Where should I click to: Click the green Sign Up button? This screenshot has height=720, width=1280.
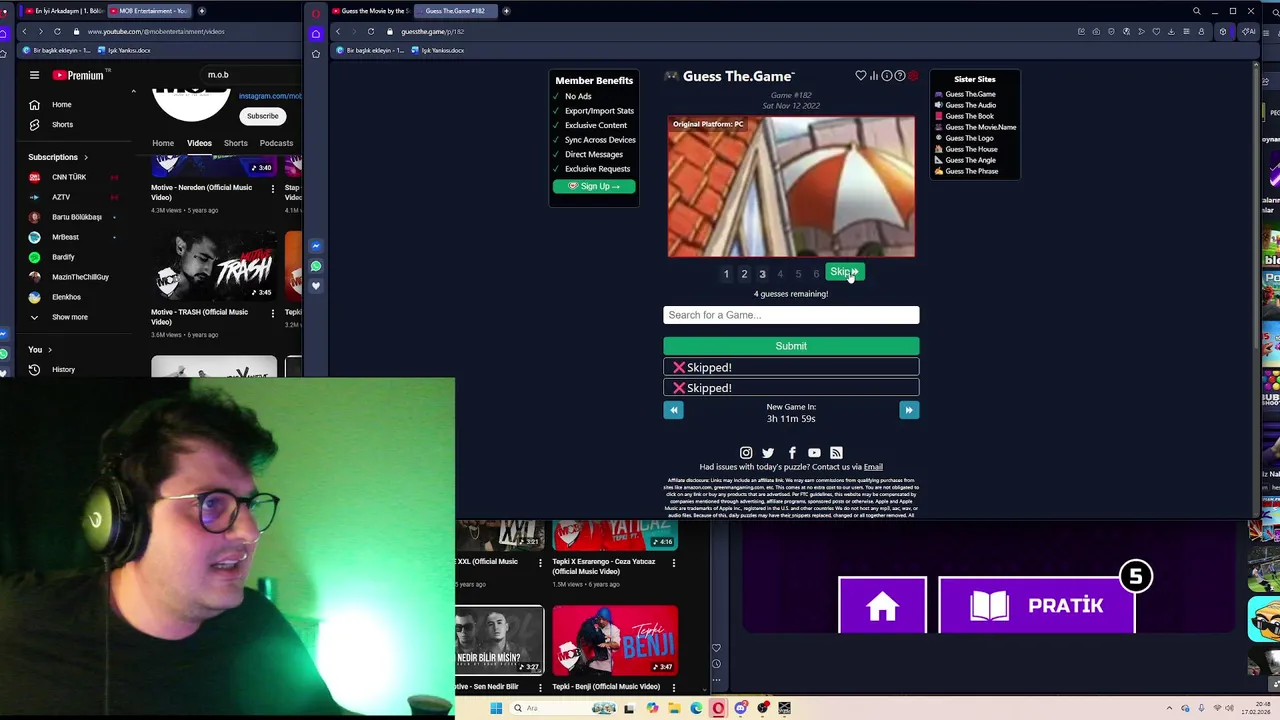(594, 186)
